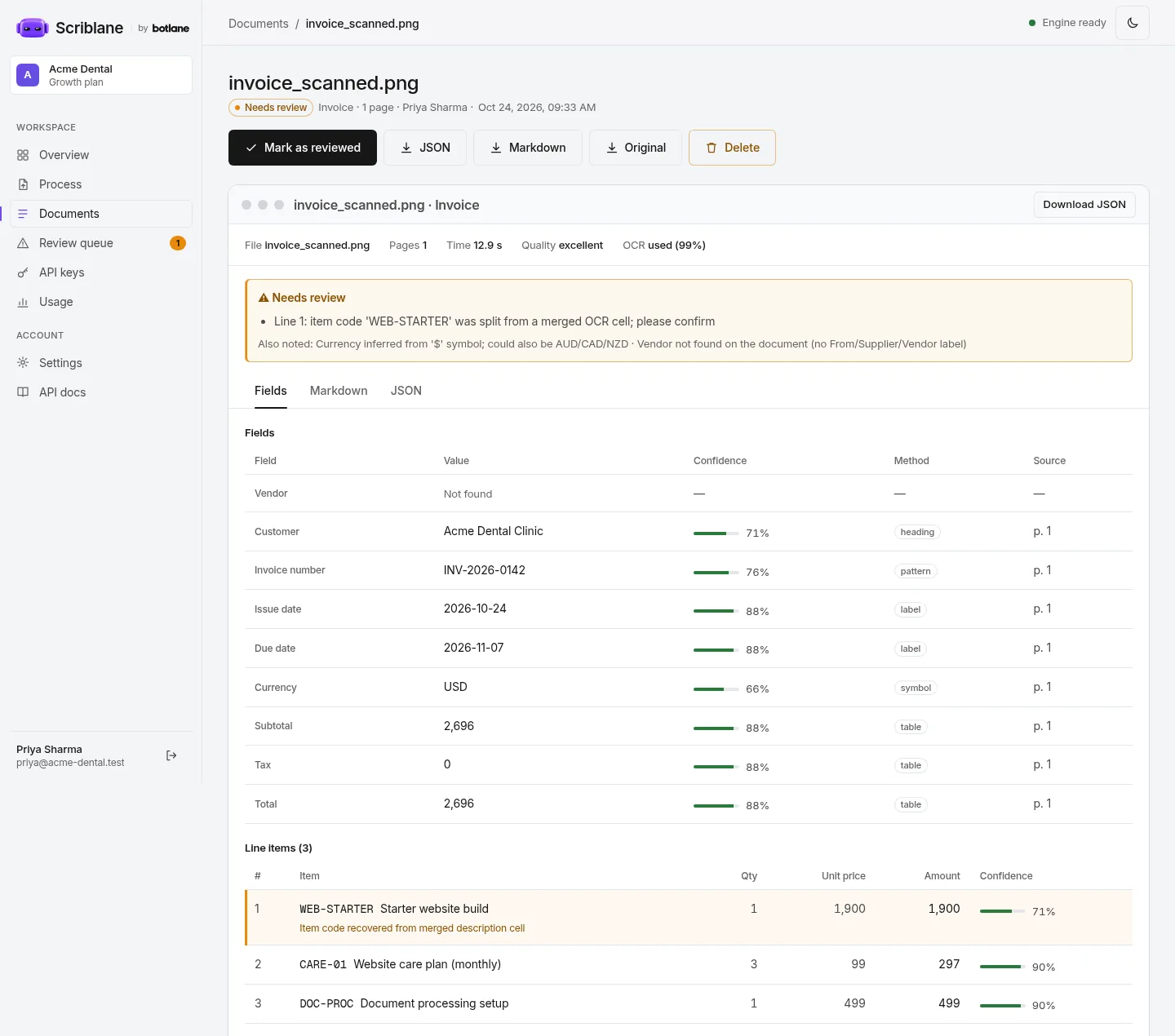Click the Acme Dental Clinic customer value
Viewport: 1175px width, 1036px height.
[494, 531]
